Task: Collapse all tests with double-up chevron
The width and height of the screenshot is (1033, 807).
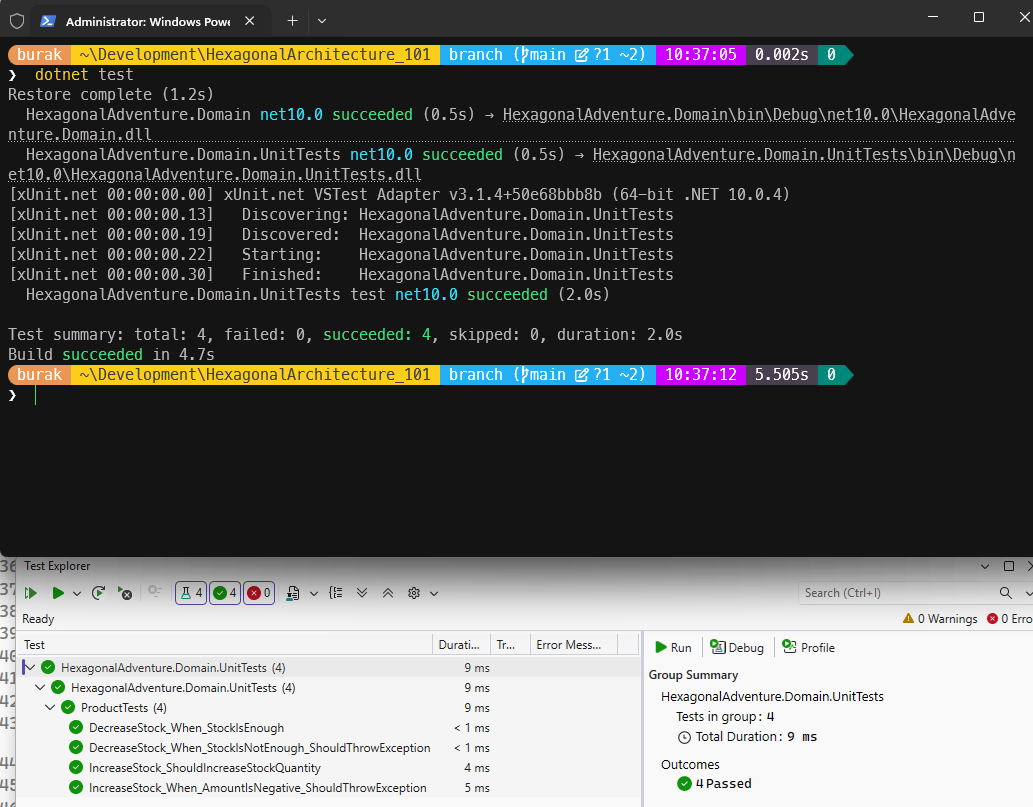Action: [x=387, y=593]
